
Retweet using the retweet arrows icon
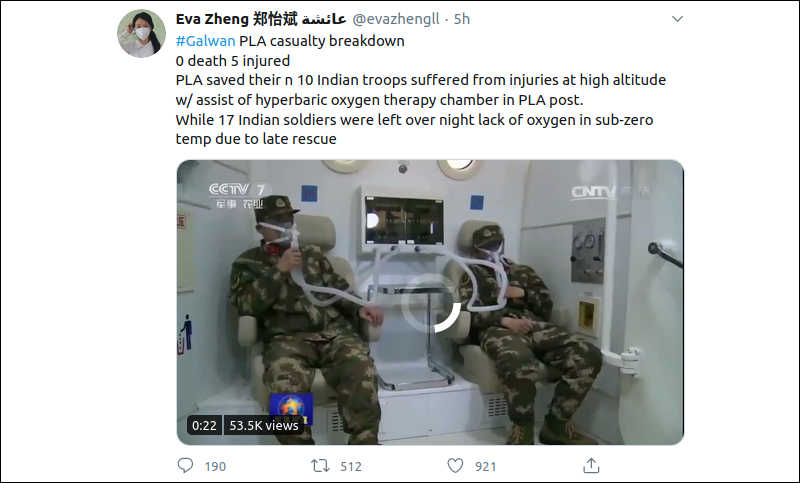coord(320,465)
